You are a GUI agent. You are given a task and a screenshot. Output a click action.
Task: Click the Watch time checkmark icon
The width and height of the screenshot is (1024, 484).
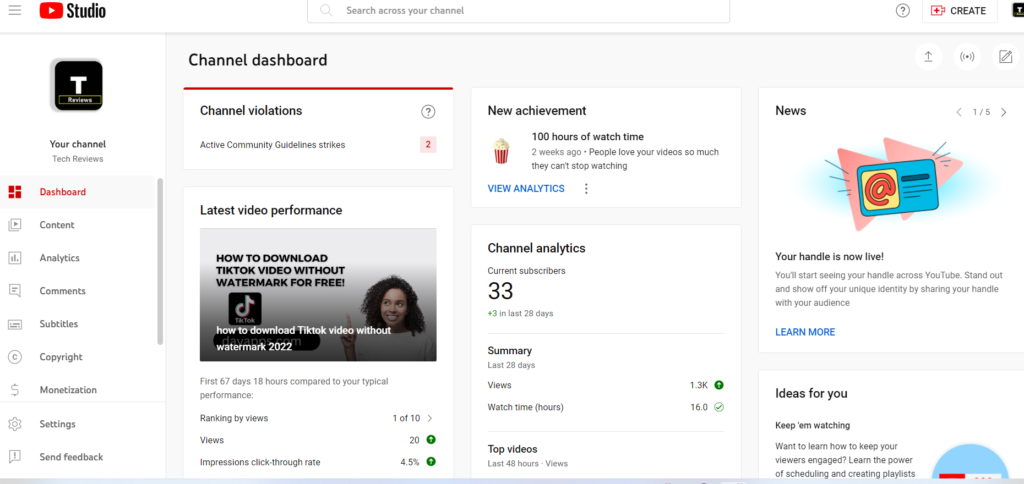point(718,407)
